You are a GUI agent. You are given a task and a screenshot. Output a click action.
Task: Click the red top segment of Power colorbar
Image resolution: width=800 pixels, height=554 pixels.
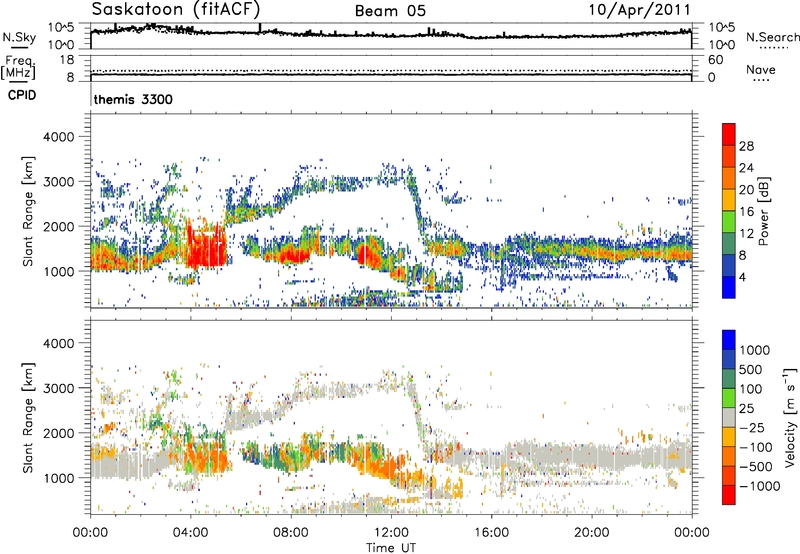pyautogui.click(x=729, y=134)
